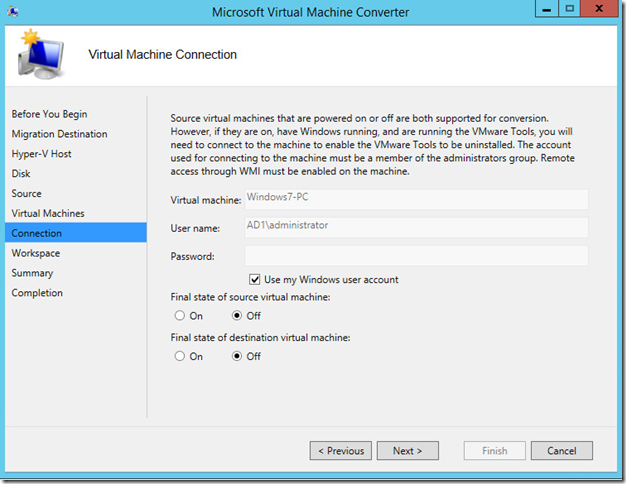Image resolution: width=626 pixels, height=484 pixels.
Task: Set source virtual machine final state Off
Action: (237, 315)
